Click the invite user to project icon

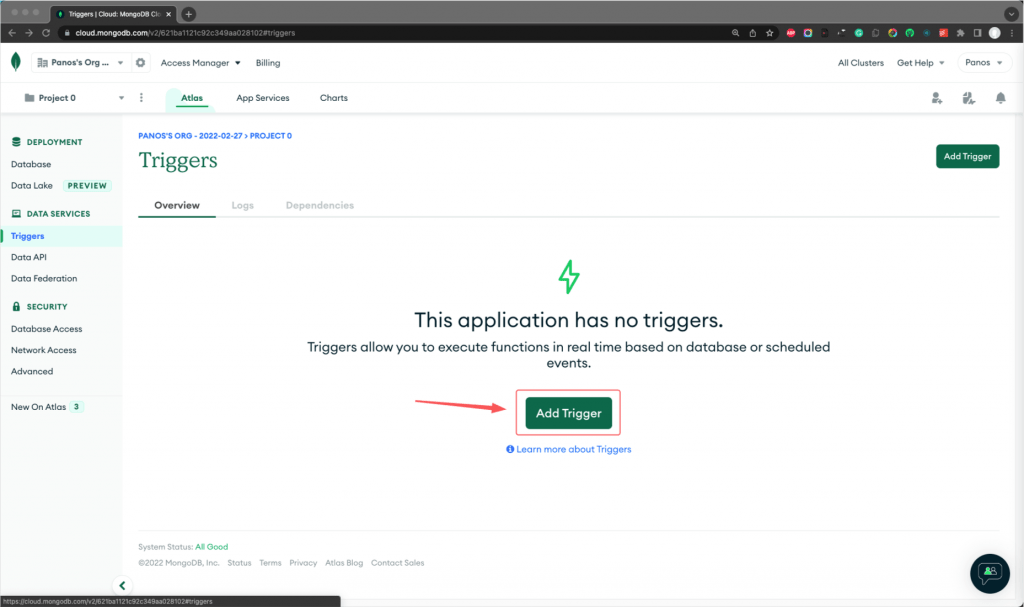pyautogui.click(x=936, y=98)
